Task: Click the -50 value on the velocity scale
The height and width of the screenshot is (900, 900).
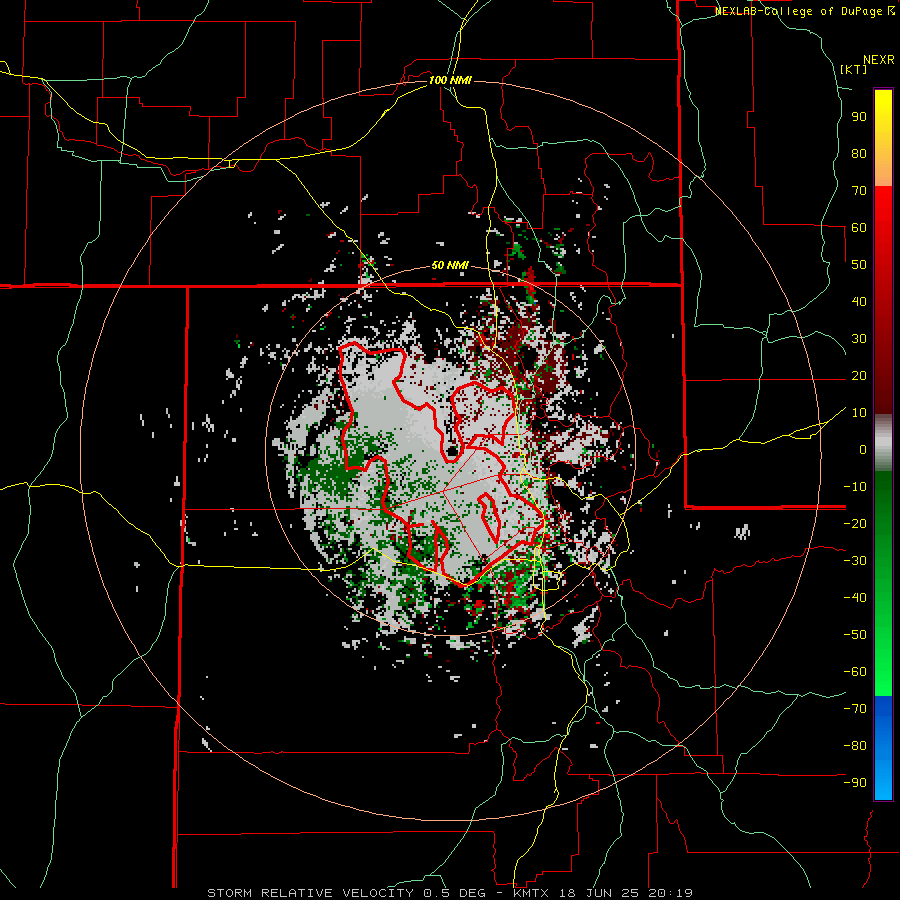Action: pos(855,635)
